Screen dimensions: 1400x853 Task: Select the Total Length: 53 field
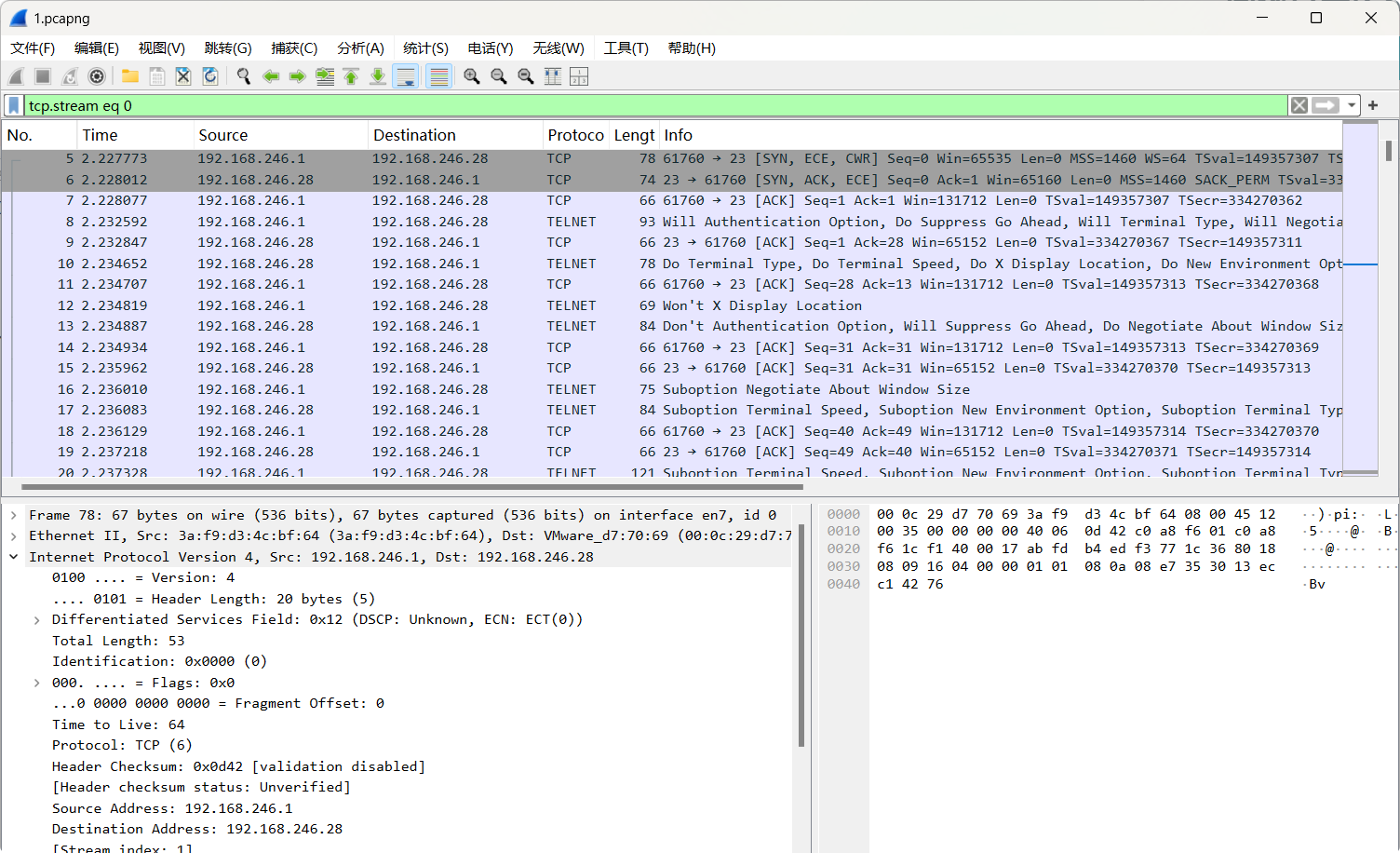pos(118,641)
